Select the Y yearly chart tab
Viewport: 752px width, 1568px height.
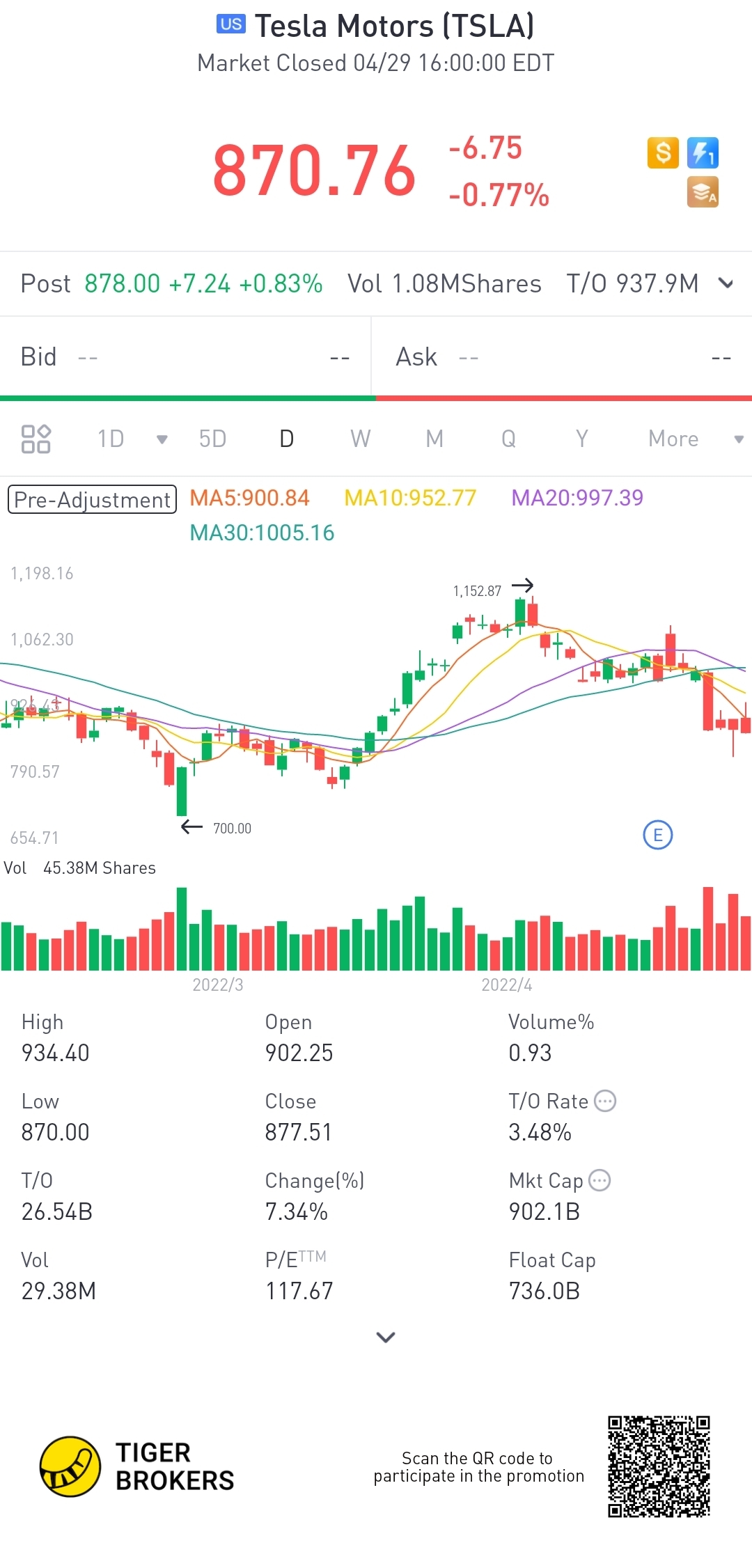point(582,439)
